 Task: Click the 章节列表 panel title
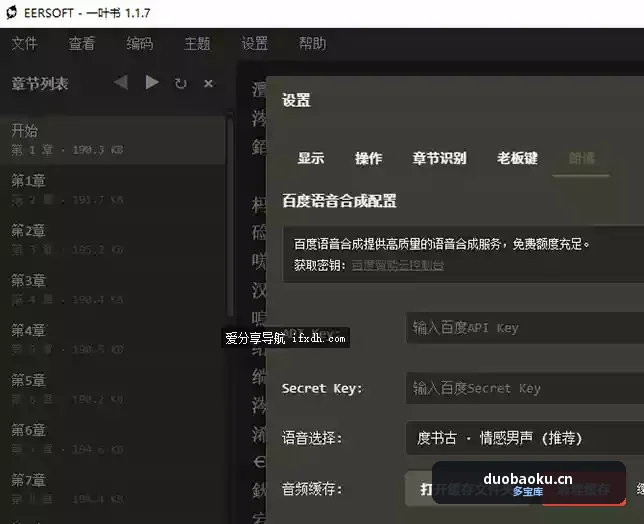[x=39, y=84]
